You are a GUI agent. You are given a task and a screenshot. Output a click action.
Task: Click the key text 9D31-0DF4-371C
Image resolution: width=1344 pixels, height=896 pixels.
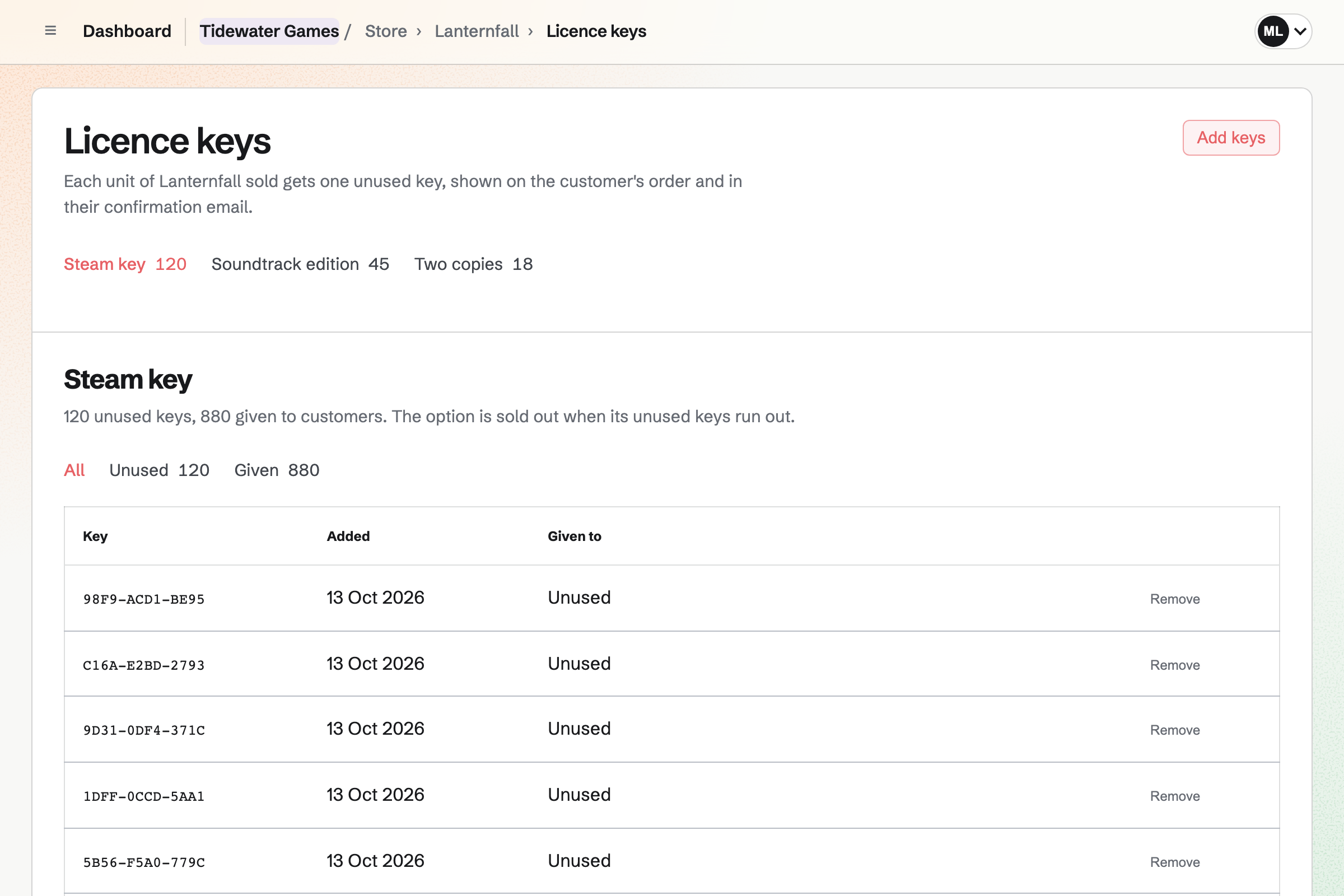(x=144, y=731)
